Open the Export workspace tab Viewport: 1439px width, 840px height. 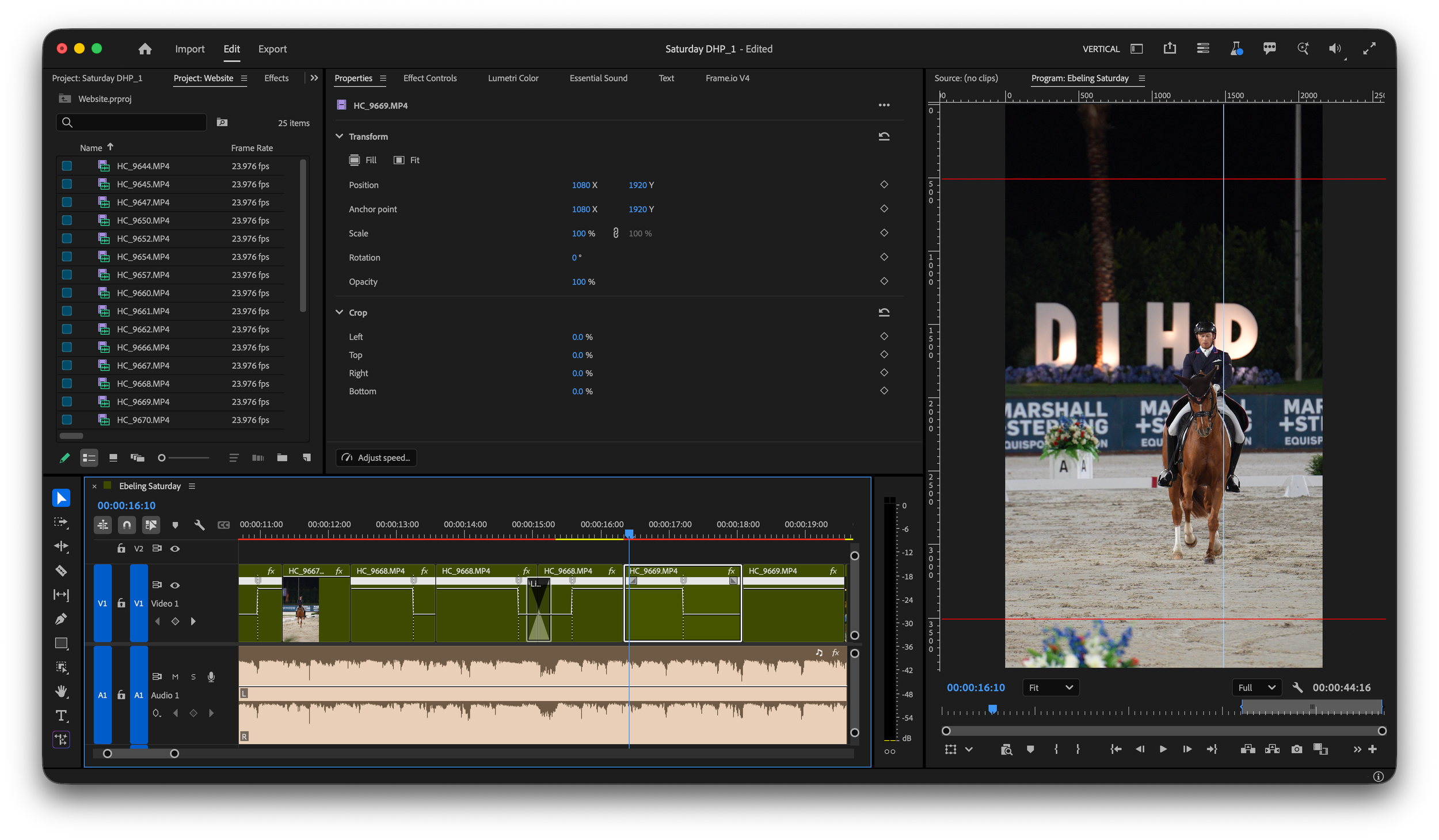[x=272, y=49]
